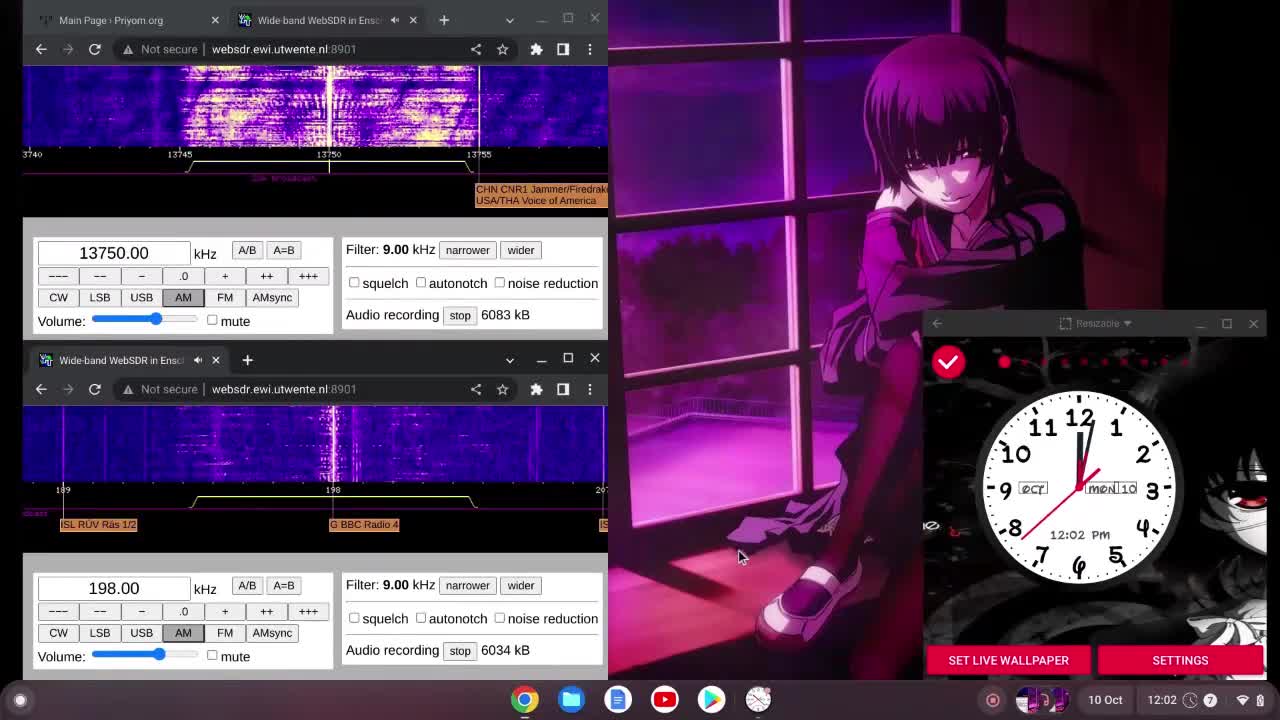This screenshot has height=720, width=1280.
Task: Open a new tab in the top browser window
Action: coord(444,20)
